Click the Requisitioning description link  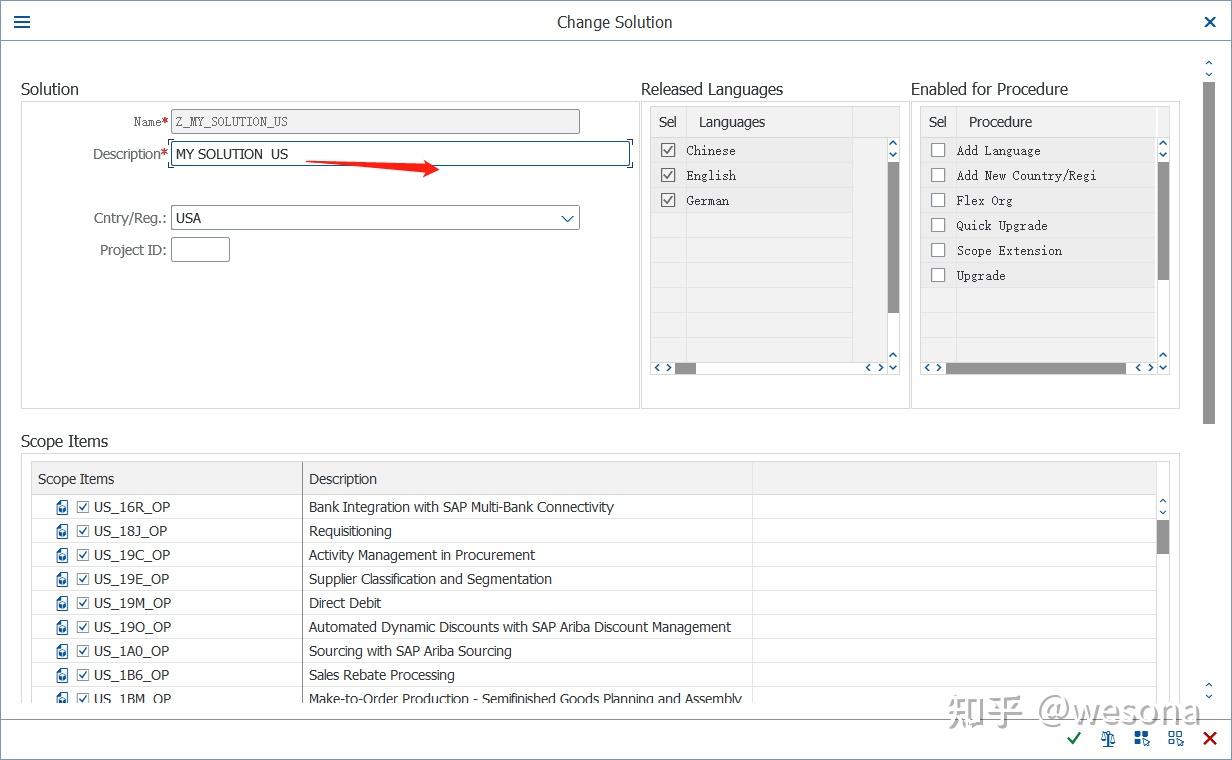pyautogui.click(x=349, y=531)
